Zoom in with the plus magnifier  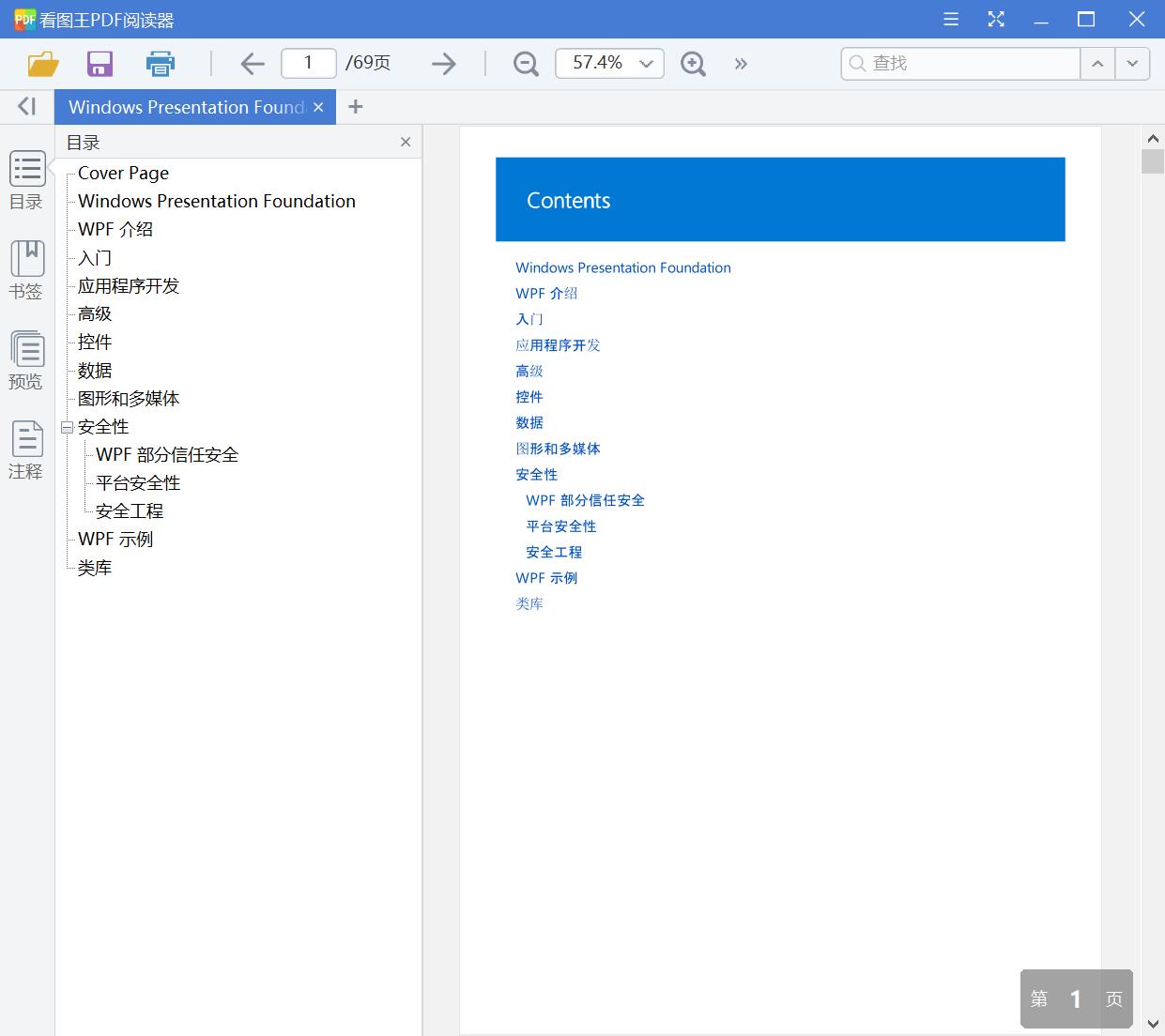pyautogui.click(x=693, y=64)
